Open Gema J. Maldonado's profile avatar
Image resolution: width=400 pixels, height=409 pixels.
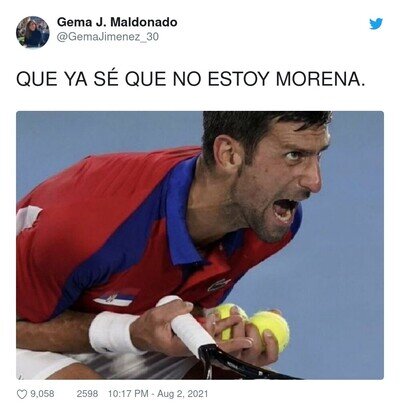[33, 32]
